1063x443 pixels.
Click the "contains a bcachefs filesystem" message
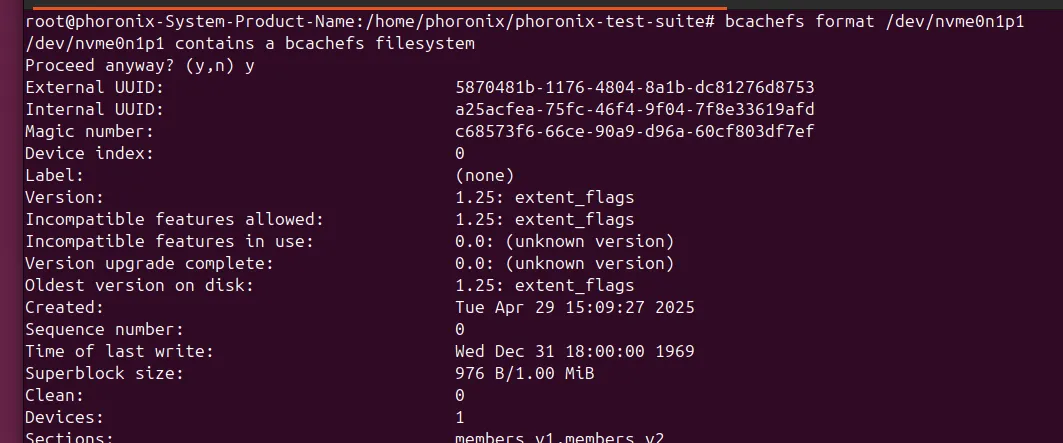(250, 44)
